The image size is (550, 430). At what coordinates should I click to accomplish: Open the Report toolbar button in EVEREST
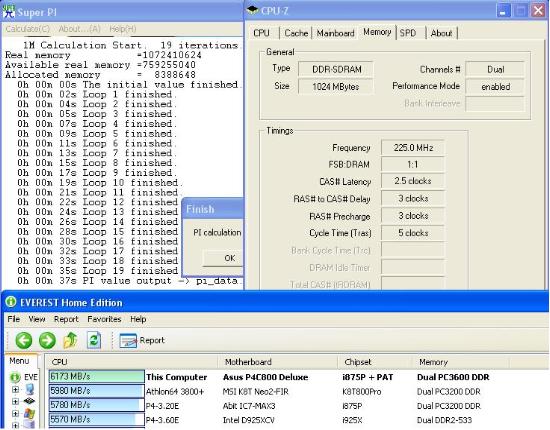click(x=142, y=340)
